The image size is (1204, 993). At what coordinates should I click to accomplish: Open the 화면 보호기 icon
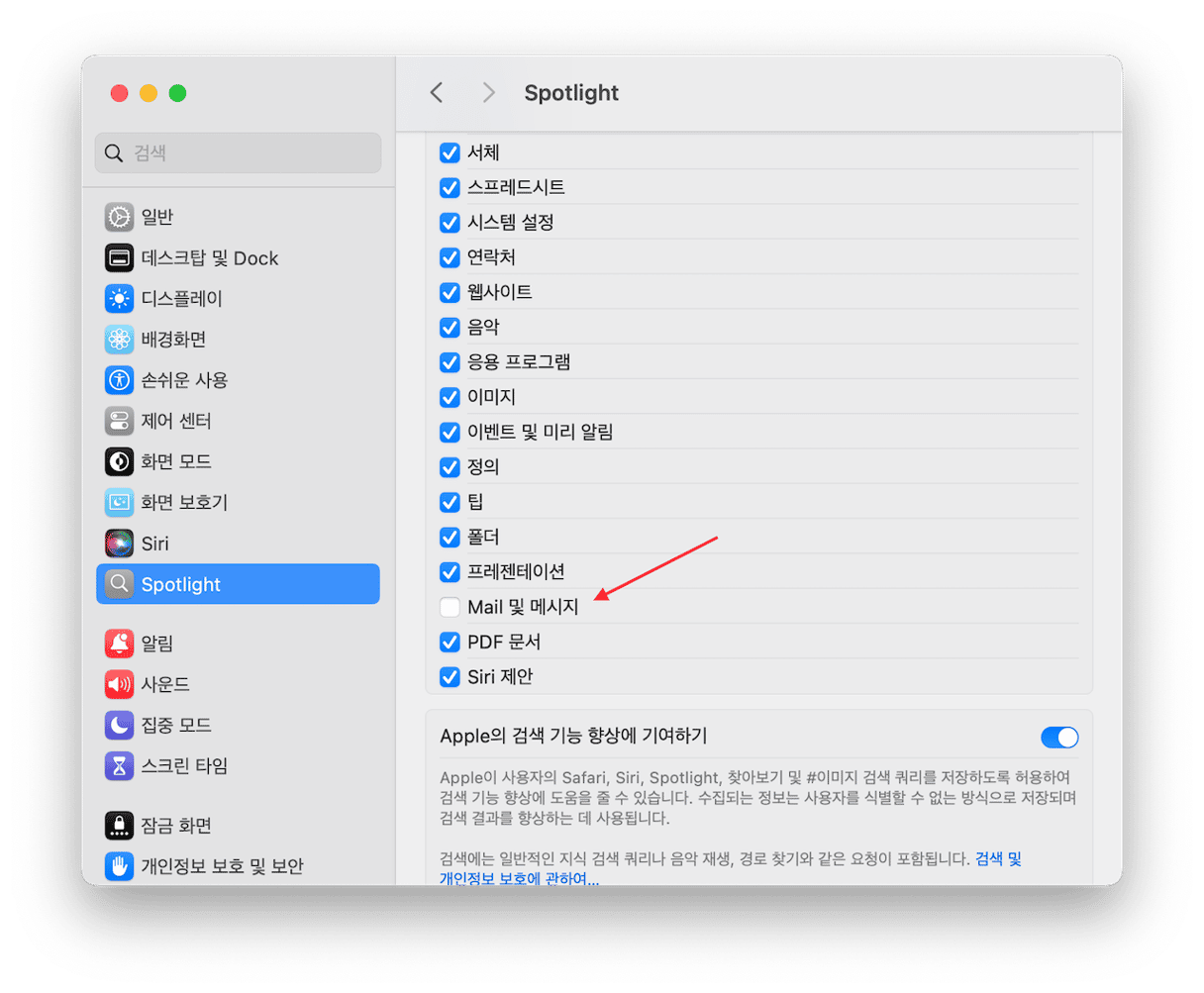coord(119,502)
